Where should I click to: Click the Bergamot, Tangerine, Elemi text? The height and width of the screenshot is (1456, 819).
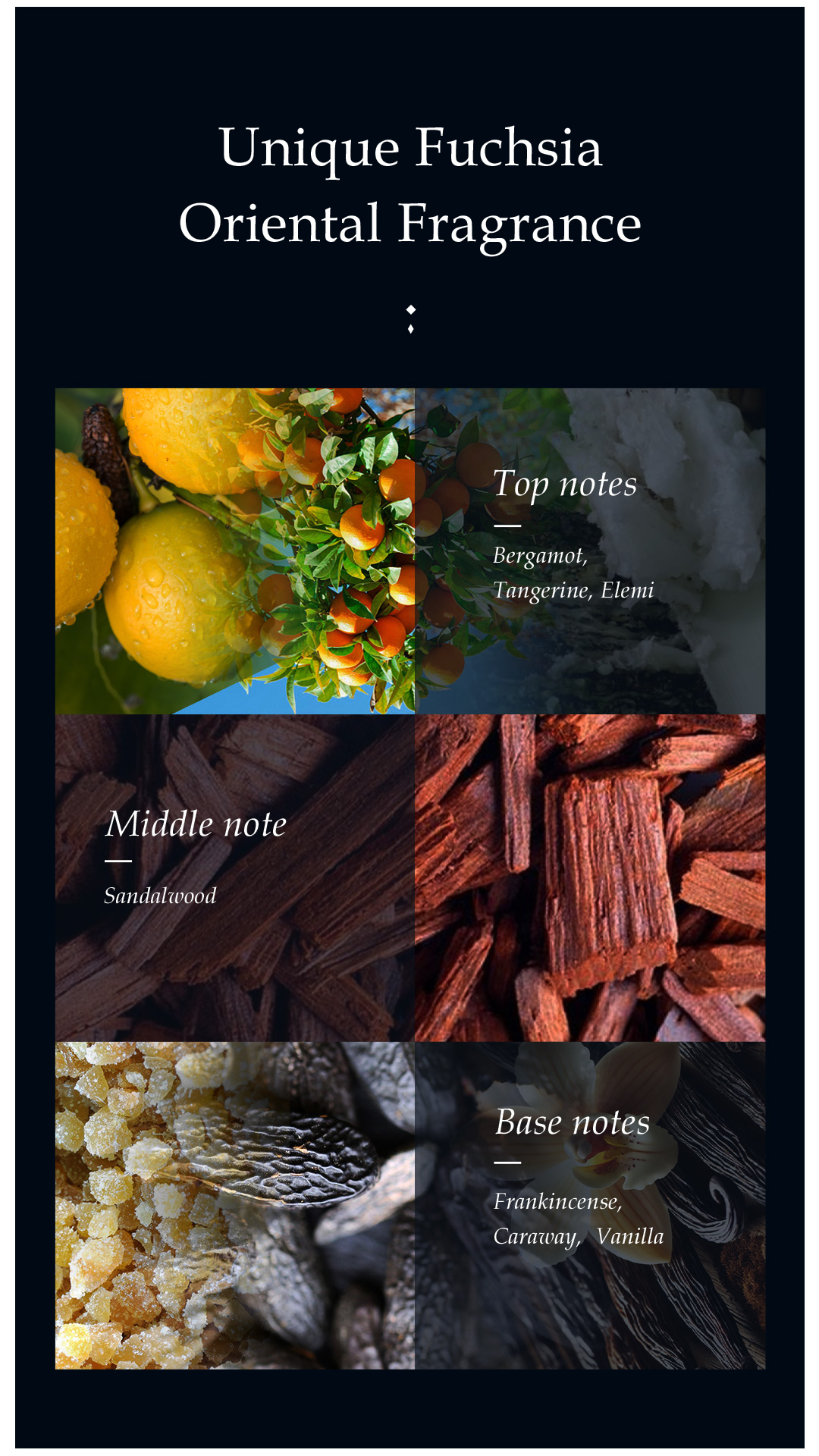coord(573,573)
